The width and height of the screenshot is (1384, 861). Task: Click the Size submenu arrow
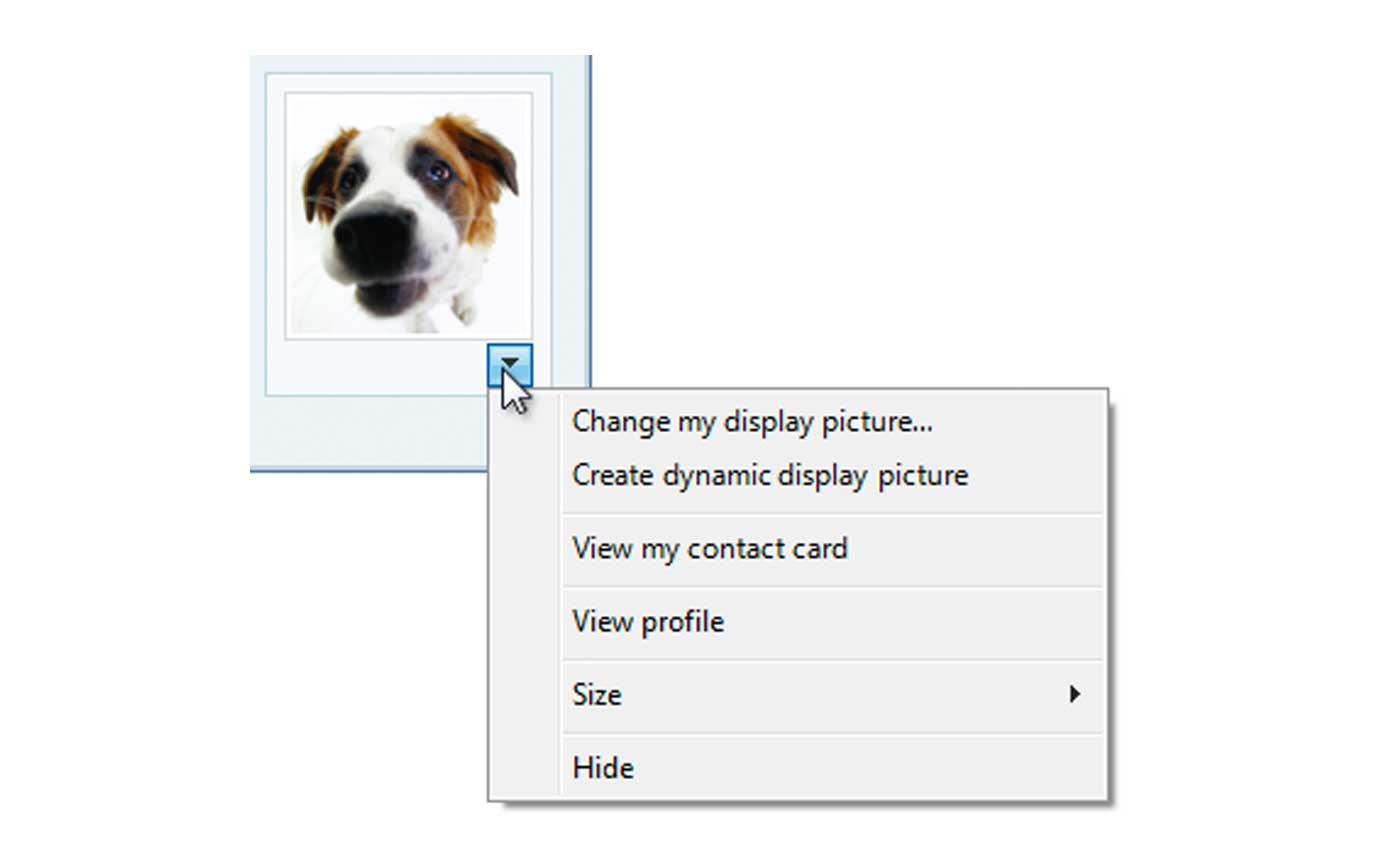(x=1074, y=694)
